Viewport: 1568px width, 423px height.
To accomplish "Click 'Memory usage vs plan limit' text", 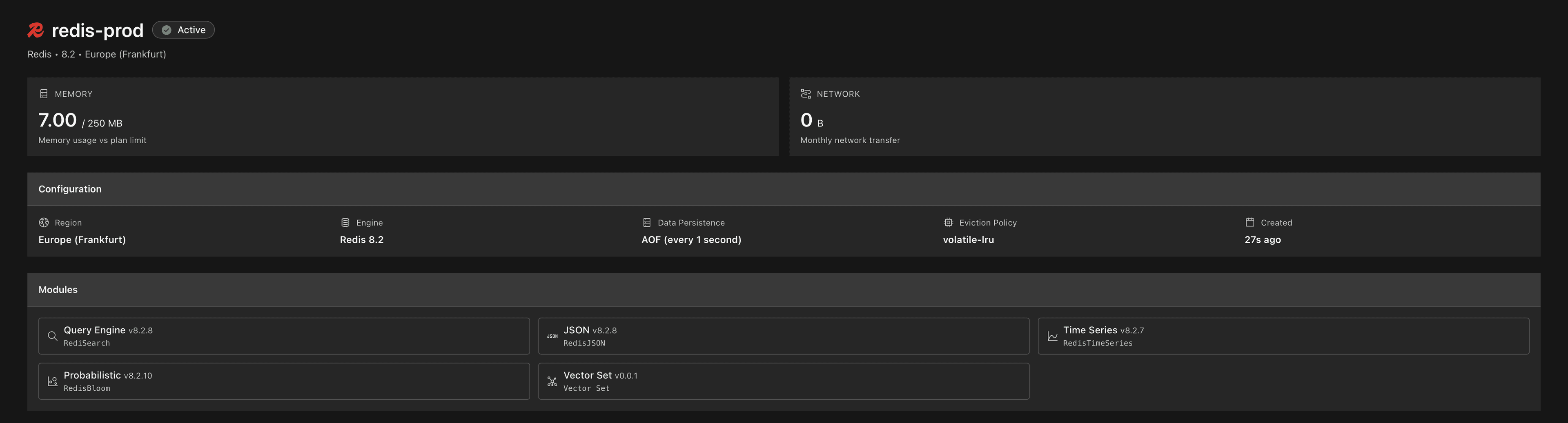I will tap(93, 140).
